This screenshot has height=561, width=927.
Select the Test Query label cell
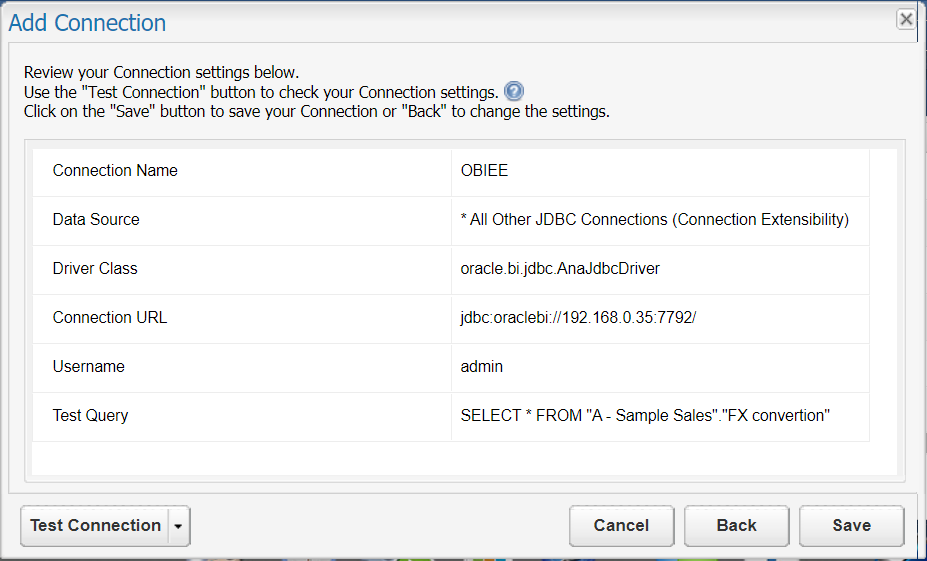pyautogui.click(x=91, y=416)
